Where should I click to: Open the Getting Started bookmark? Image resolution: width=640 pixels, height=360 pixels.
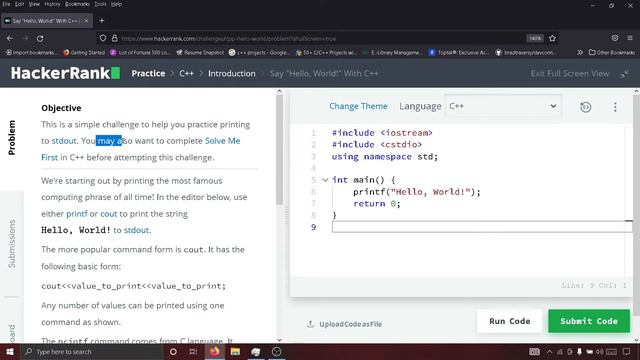click(x=84, y=52)
